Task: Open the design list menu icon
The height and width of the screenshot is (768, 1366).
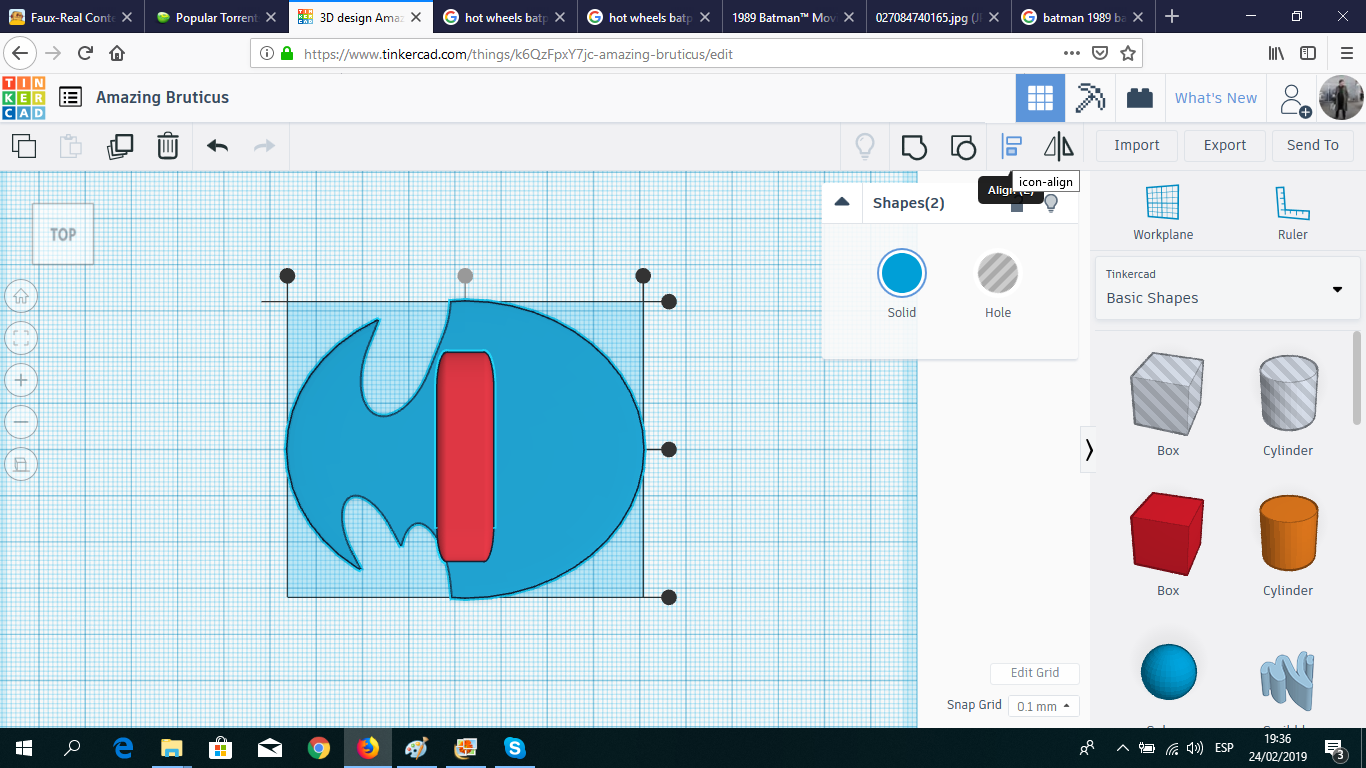Action: 70,97
